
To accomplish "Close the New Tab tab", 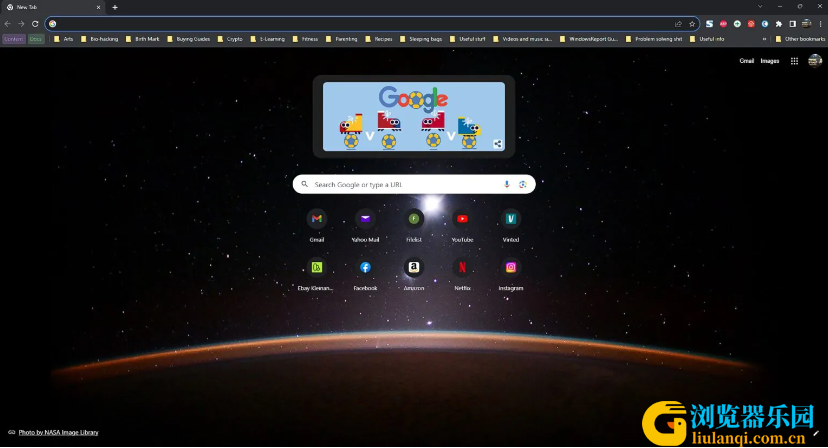I will pyautogui.click(x=98, y=7).
